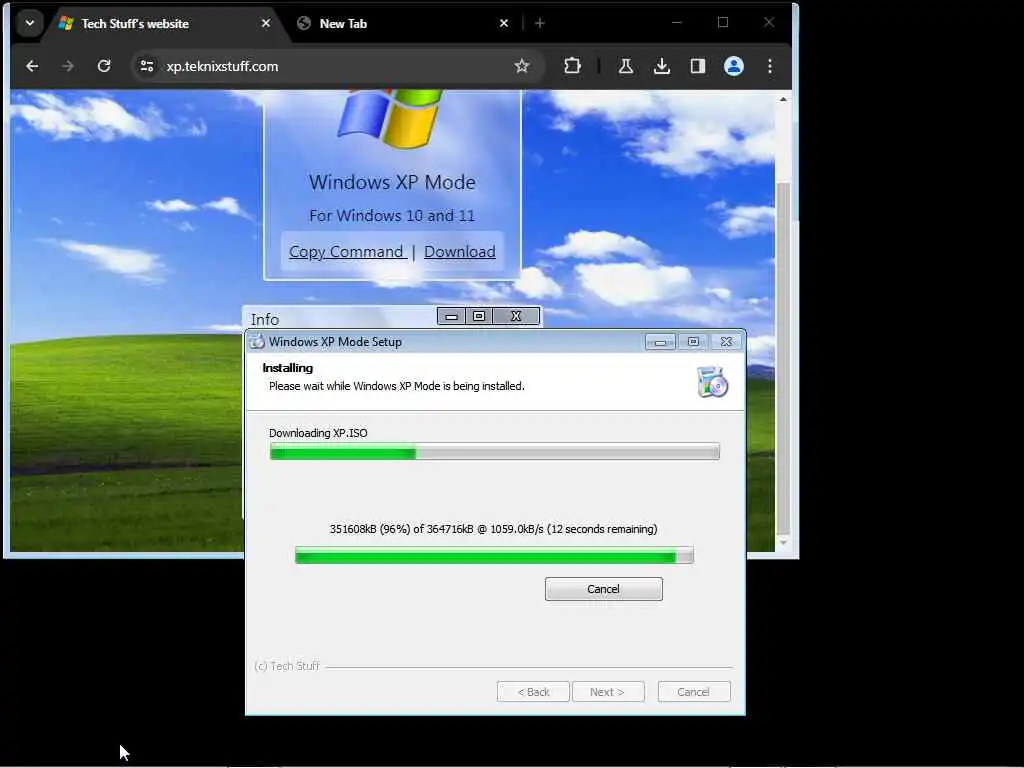Maximize the Windows XP Mode Setup window
This screenshot has height=768, width=1024.
coord(694,342)
